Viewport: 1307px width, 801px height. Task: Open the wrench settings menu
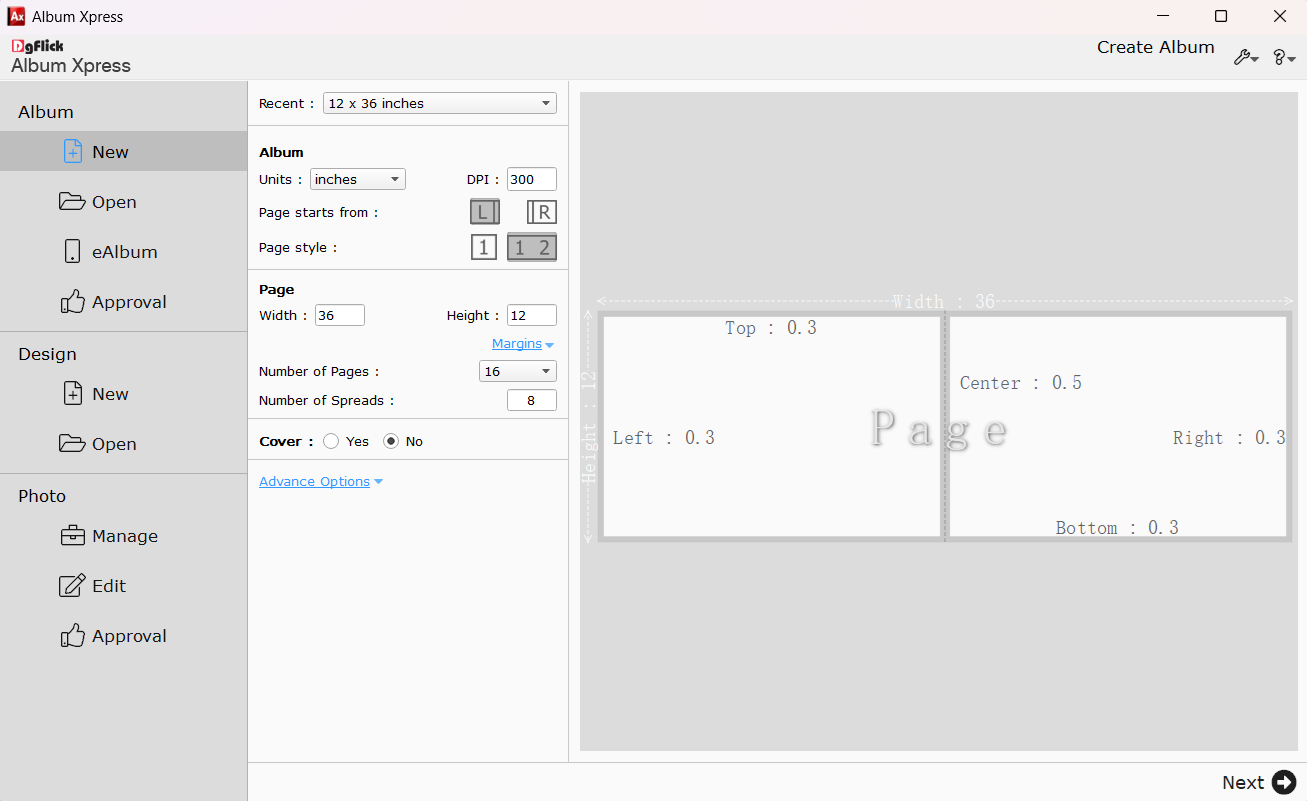coord(1246,58)
